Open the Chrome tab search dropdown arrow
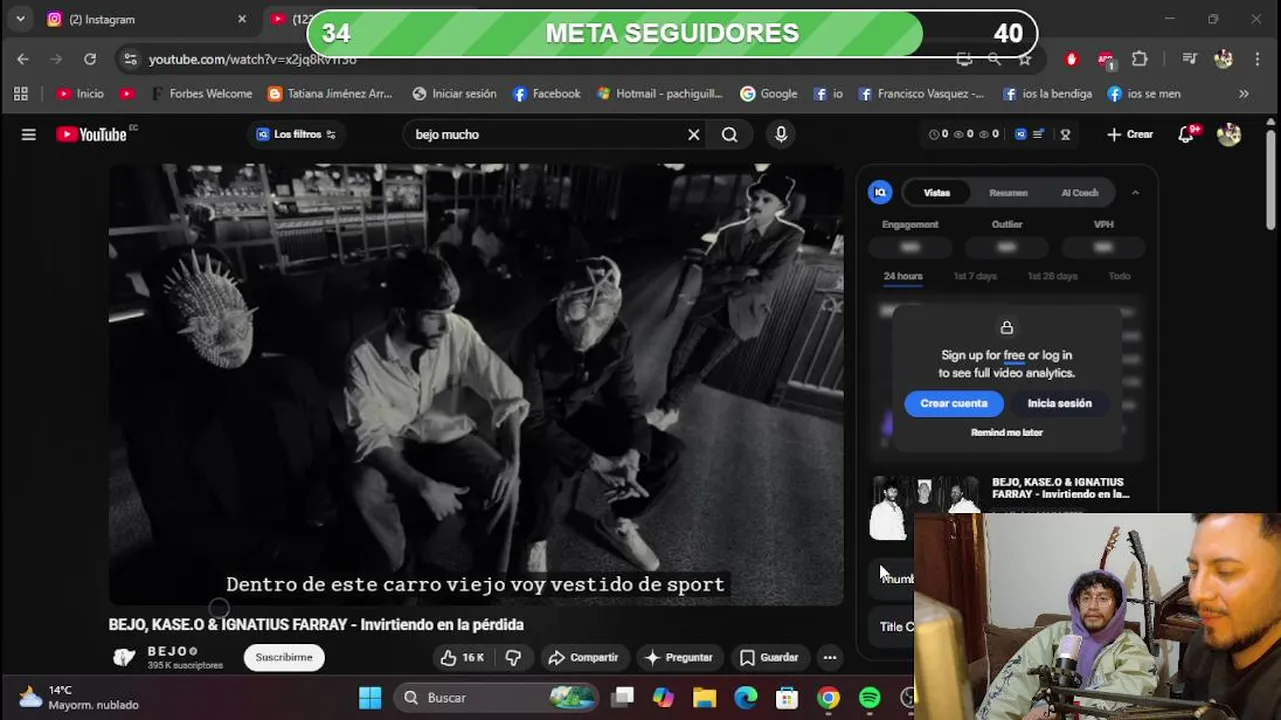 click(20, 19)
